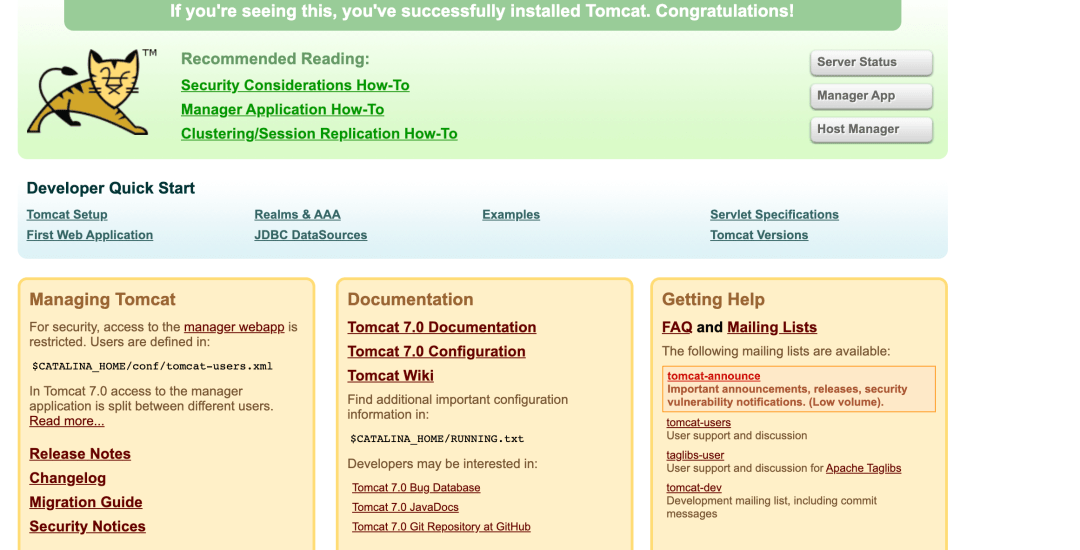
Task: Click the 'Development mailing list, including commit messages' text
Action: [x=771, y=507]
